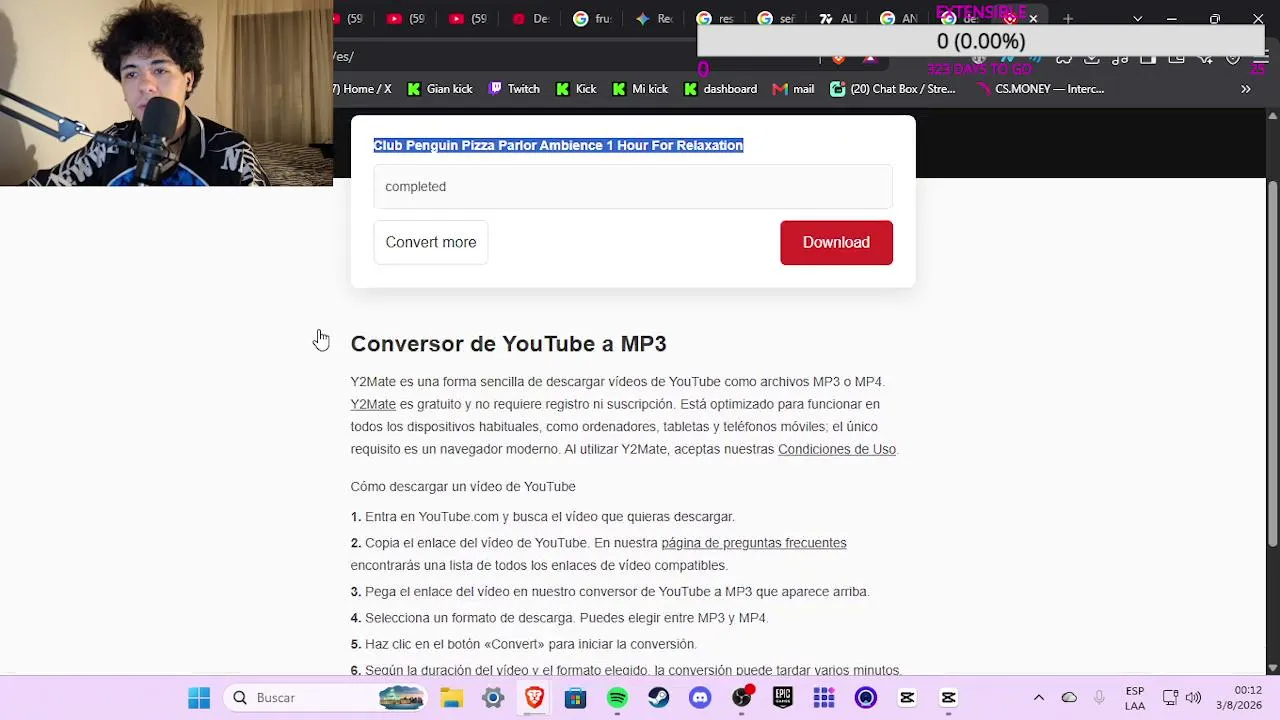Click the highlighted Club Penguin video title
This screenshot has height=720, width=1280.
pos(558,145)
